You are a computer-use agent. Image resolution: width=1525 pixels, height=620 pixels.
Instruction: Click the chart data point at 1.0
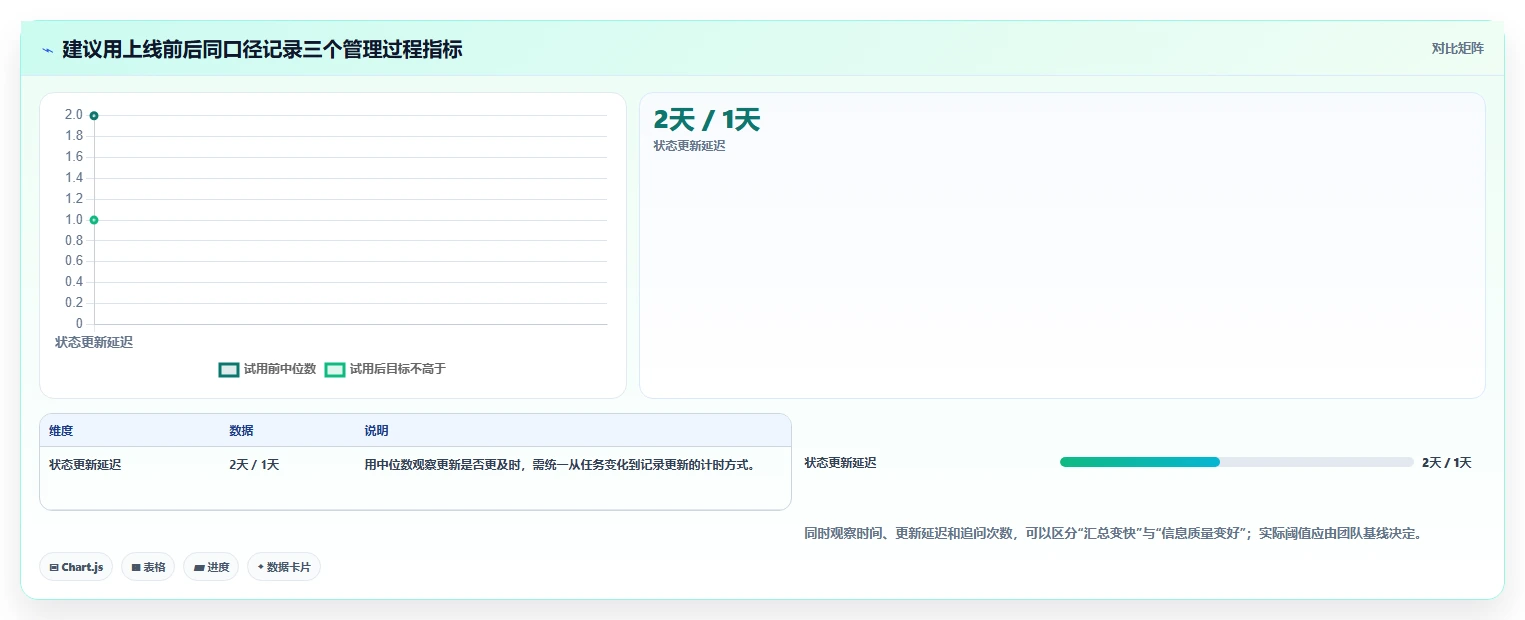94,220
